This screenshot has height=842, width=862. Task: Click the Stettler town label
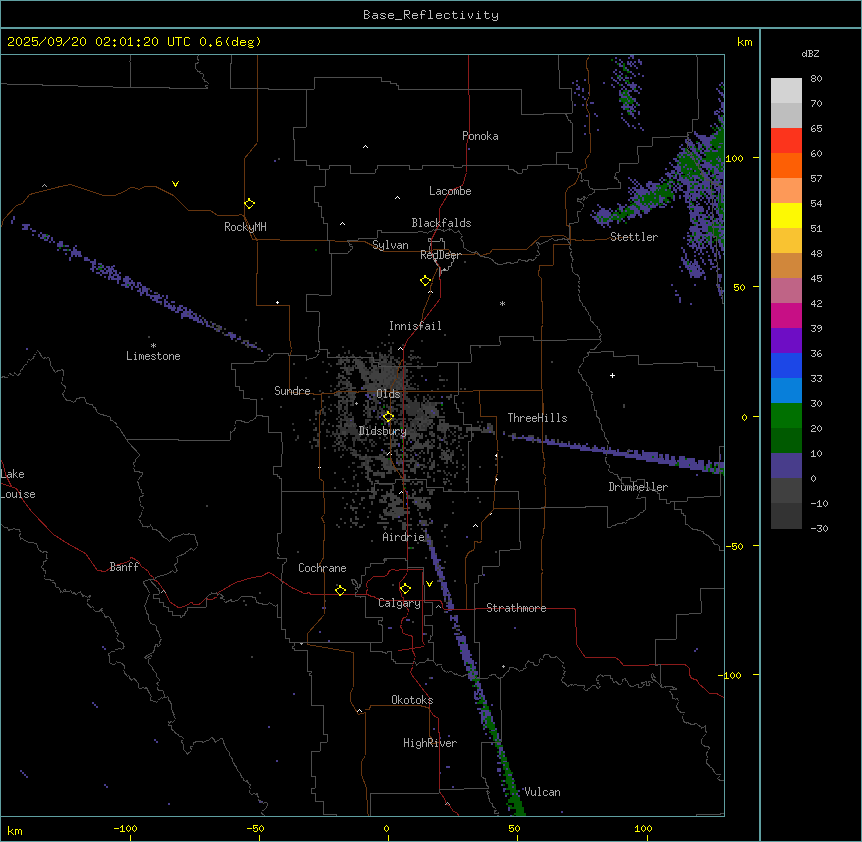point(634,237)
